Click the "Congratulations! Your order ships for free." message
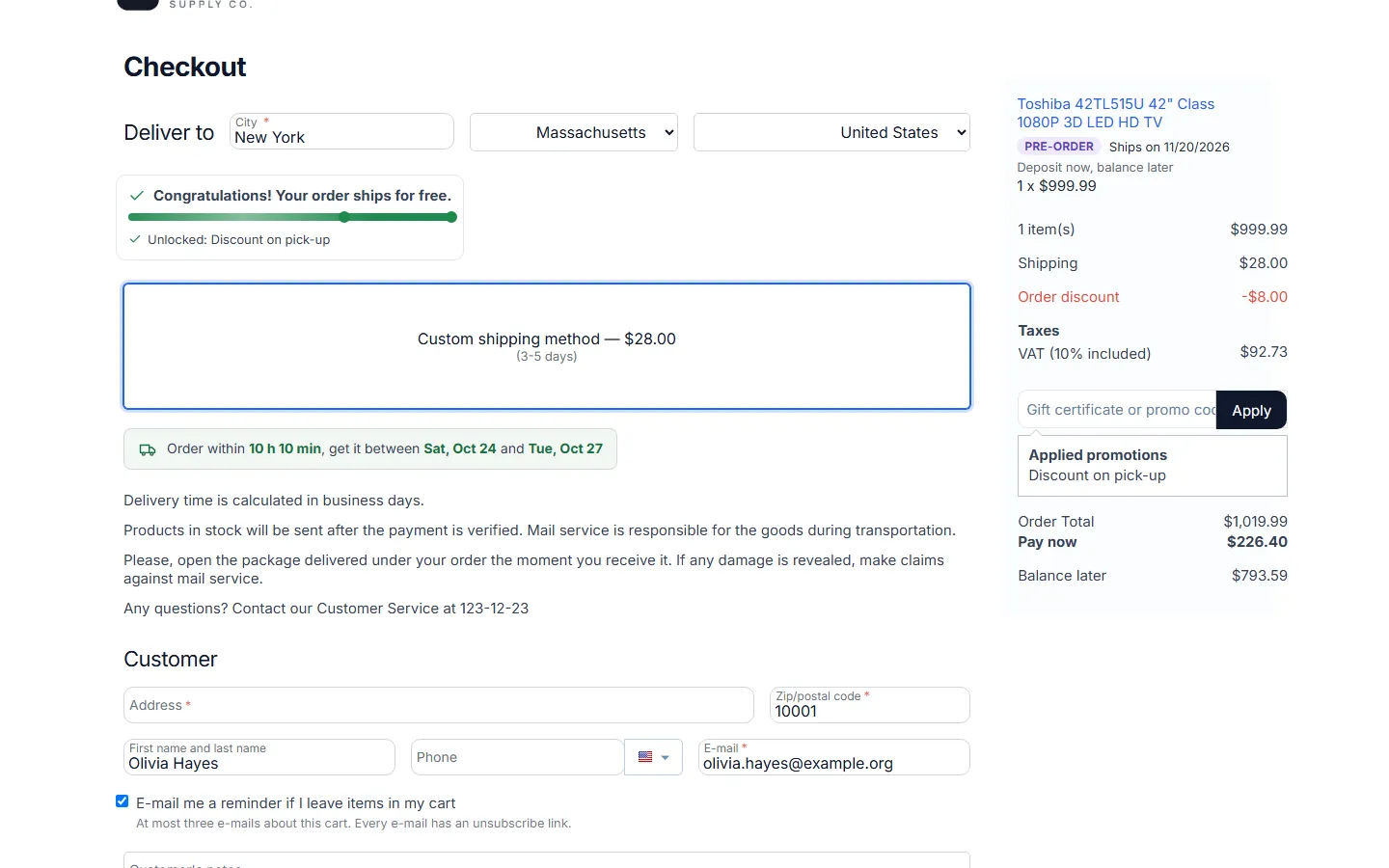The image size is (1389, 868). point(302,196)
